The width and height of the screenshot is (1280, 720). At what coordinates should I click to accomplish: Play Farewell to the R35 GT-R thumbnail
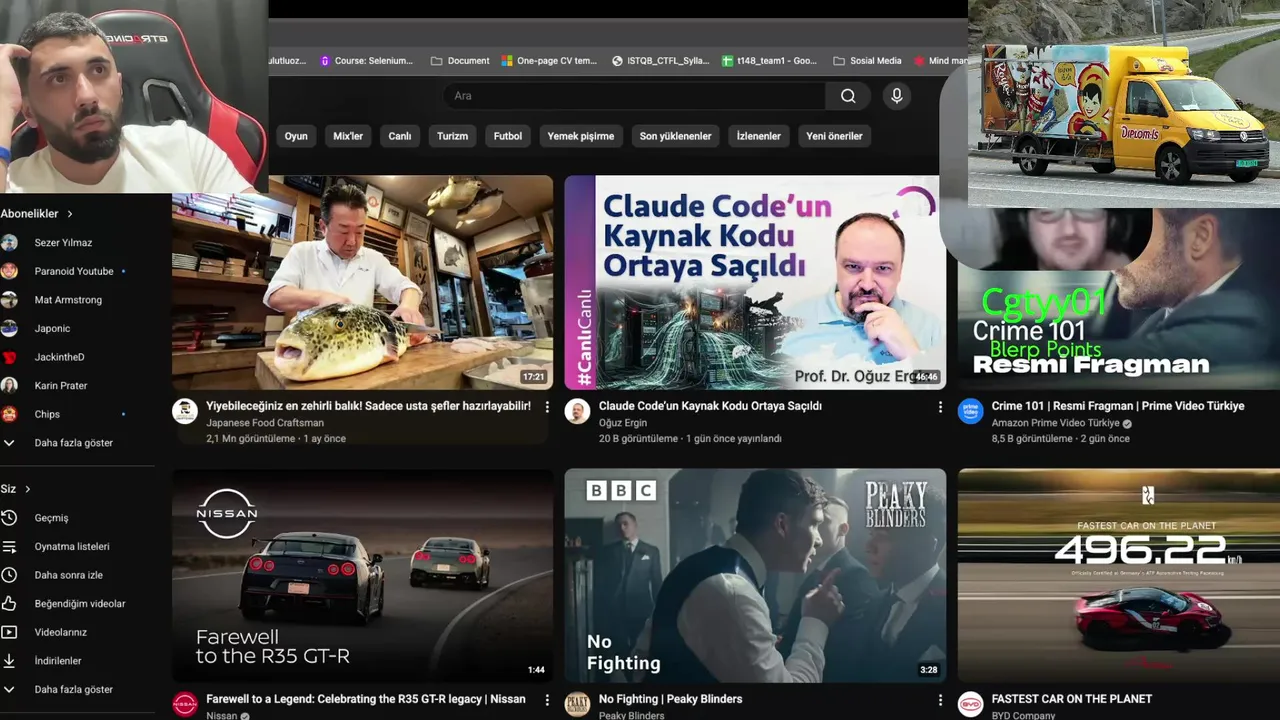[x=362, y=576]
